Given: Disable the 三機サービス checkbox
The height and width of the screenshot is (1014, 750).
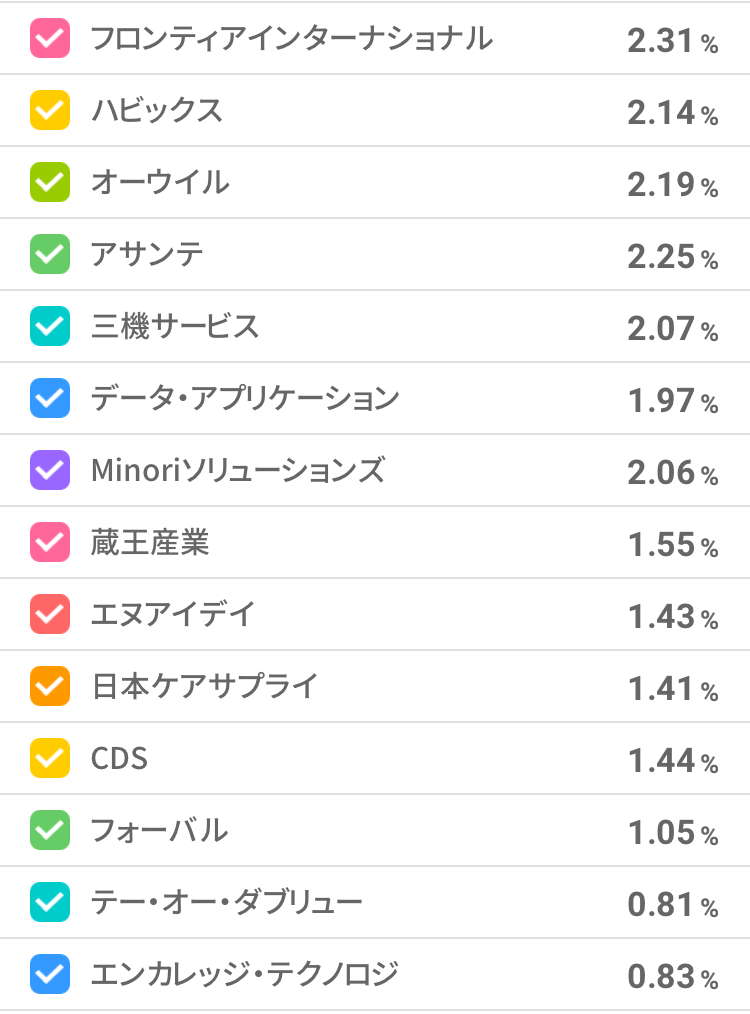Looking at the screenshot, I should (x=50, y=327).
